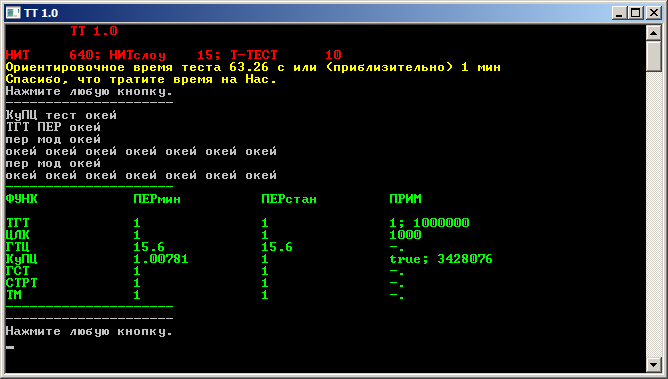Click the ПЕРстан column header

(x=289, y=199)
